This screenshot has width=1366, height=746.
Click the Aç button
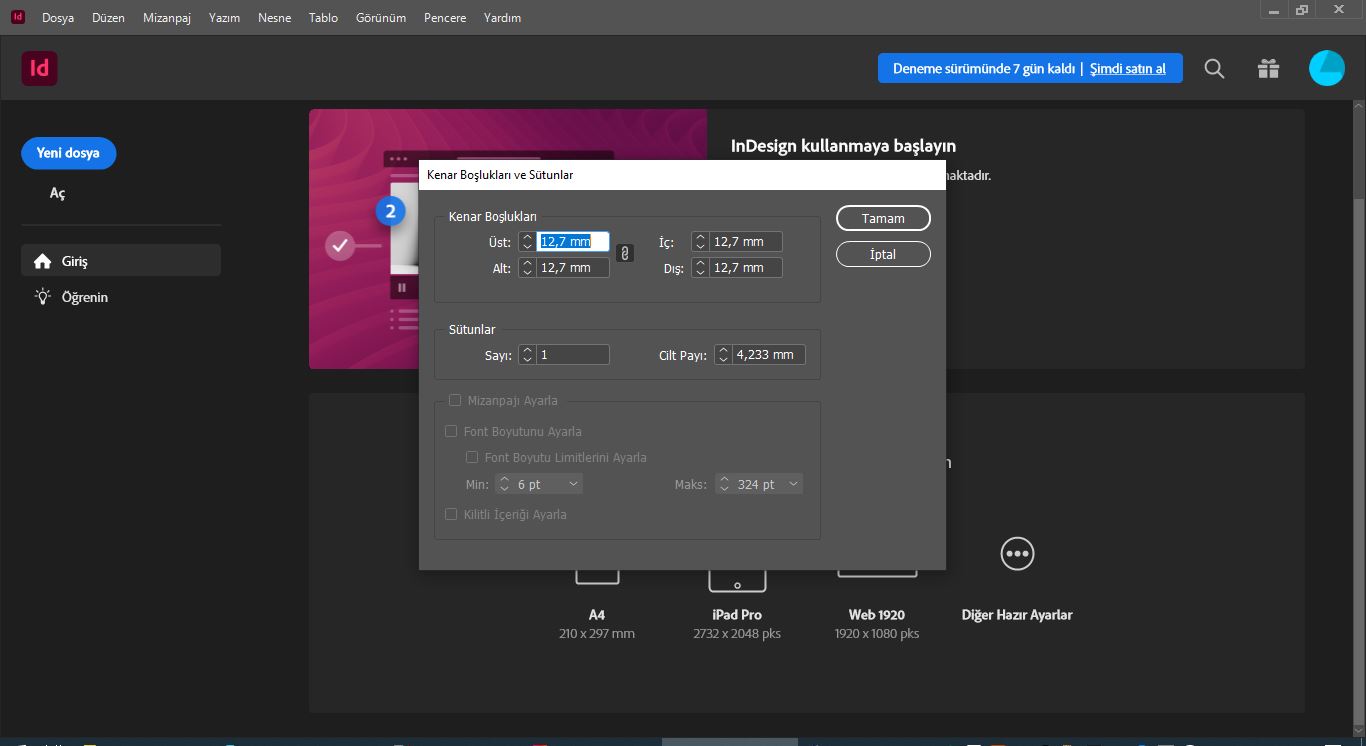[58, 193]
